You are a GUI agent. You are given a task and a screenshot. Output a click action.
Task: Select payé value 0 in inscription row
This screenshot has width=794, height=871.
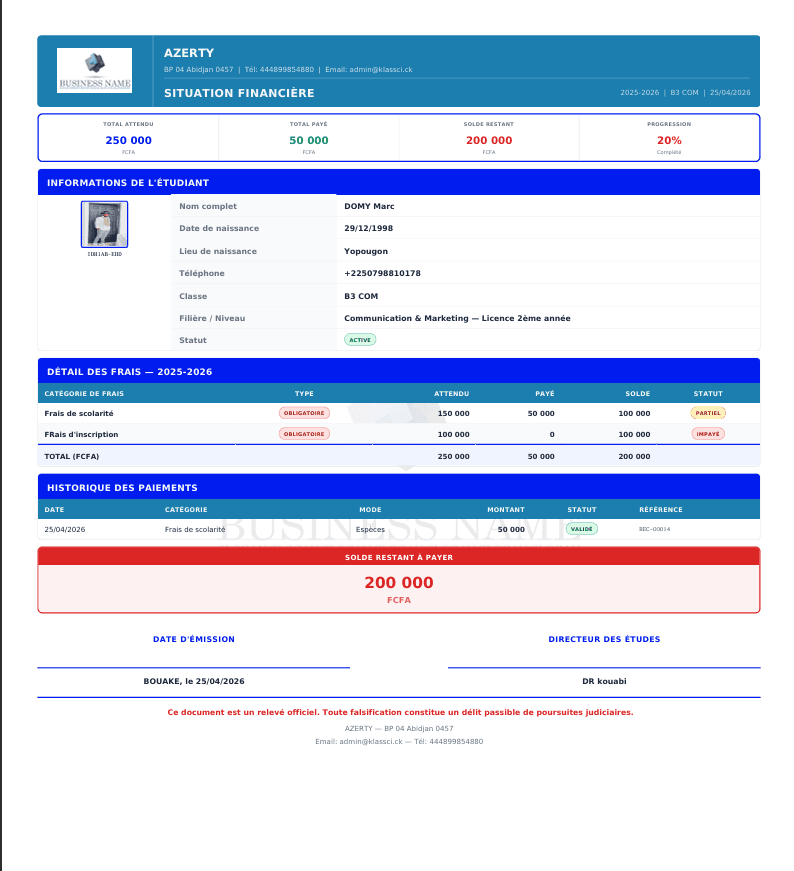click(552, 434)
